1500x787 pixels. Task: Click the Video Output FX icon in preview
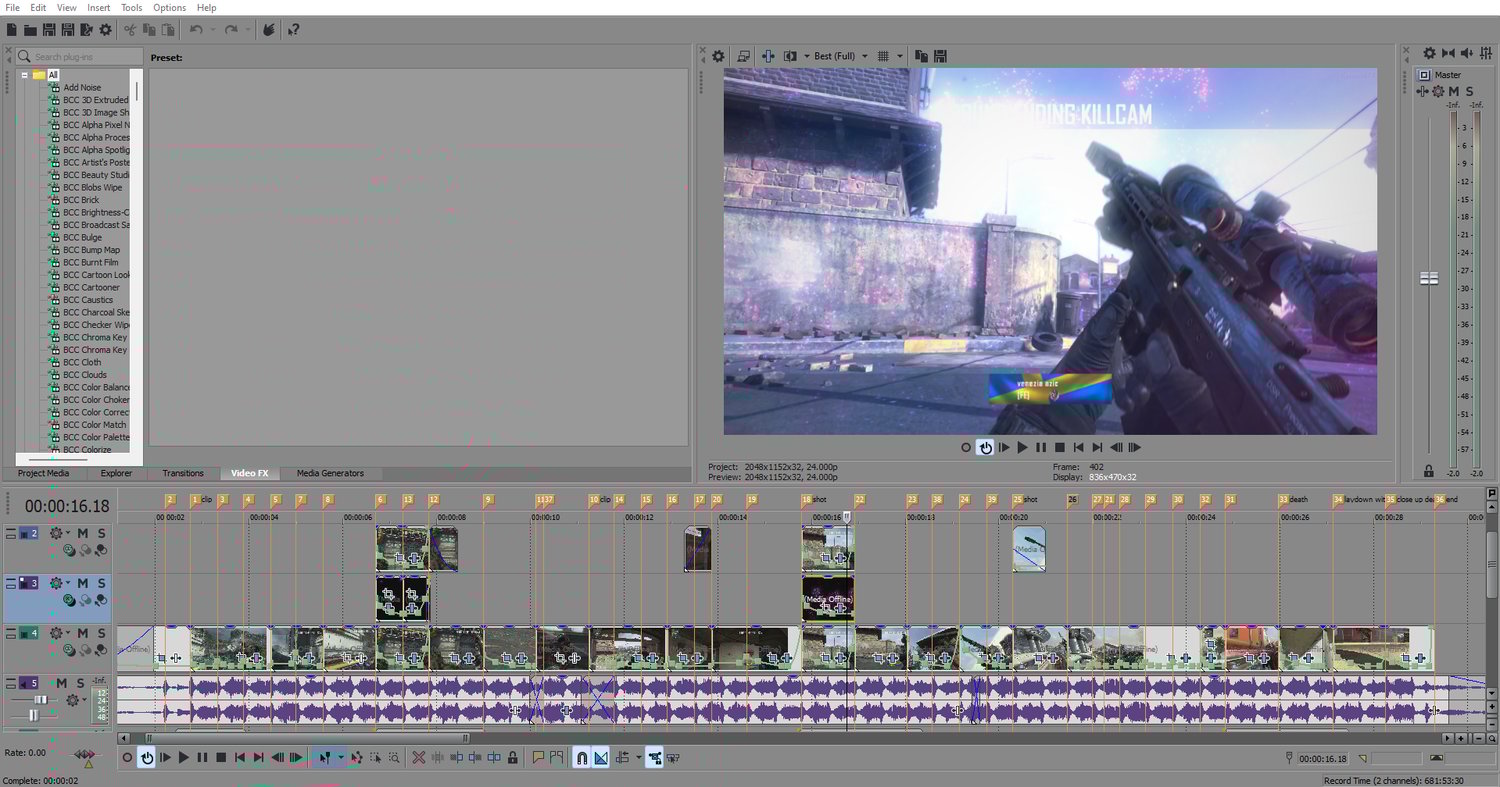[768, 56]
